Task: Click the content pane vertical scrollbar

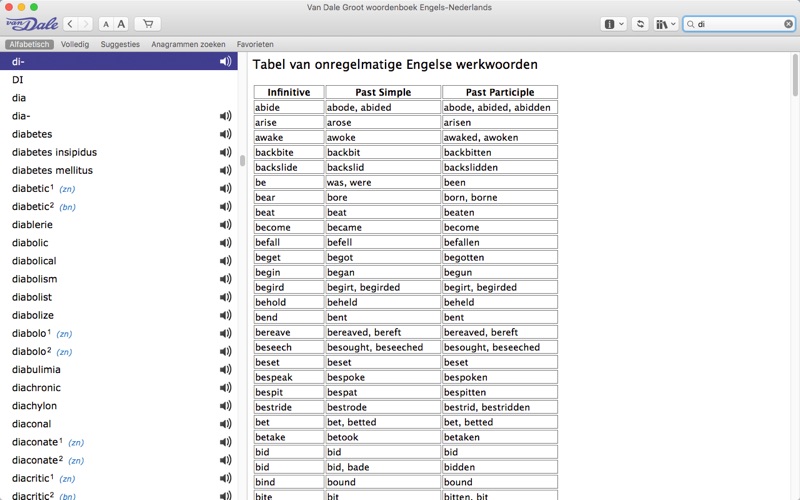Action: [x=795, y=75]
